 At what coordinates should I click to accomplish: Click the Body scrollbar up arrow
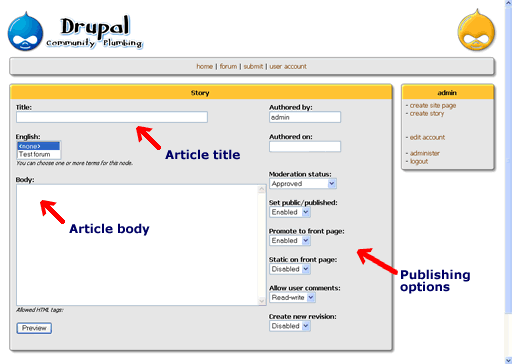pyautogui.click(x=262, y=189)
